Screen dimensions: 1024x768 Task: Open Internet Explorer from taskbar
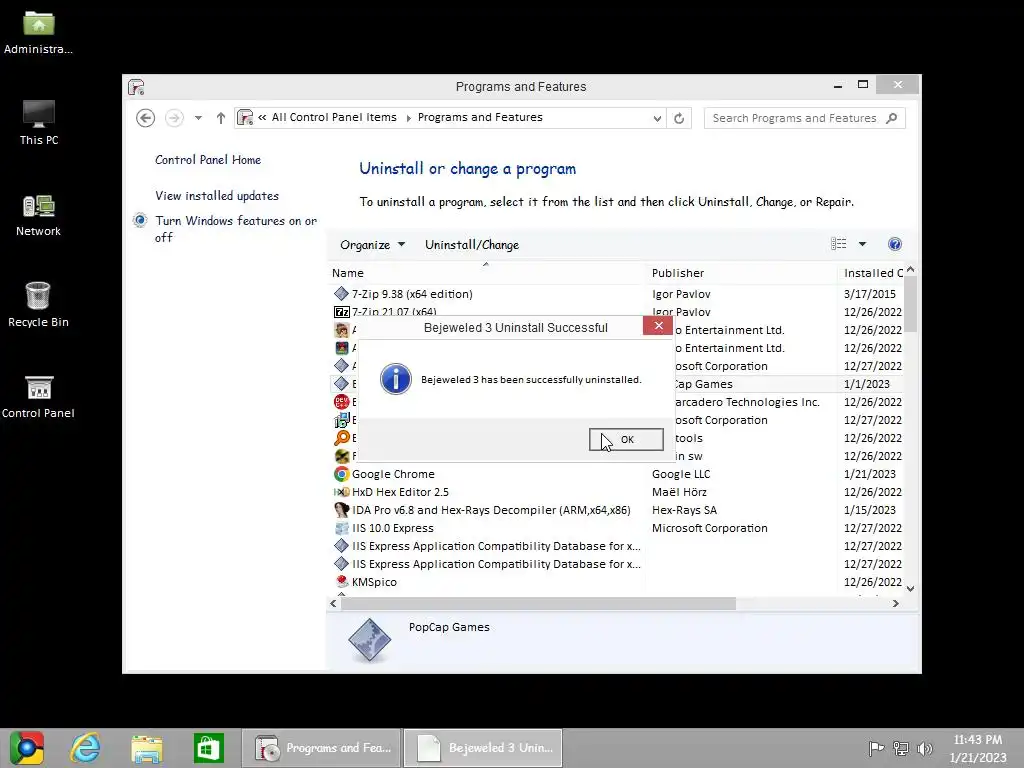tap(86, 748)
